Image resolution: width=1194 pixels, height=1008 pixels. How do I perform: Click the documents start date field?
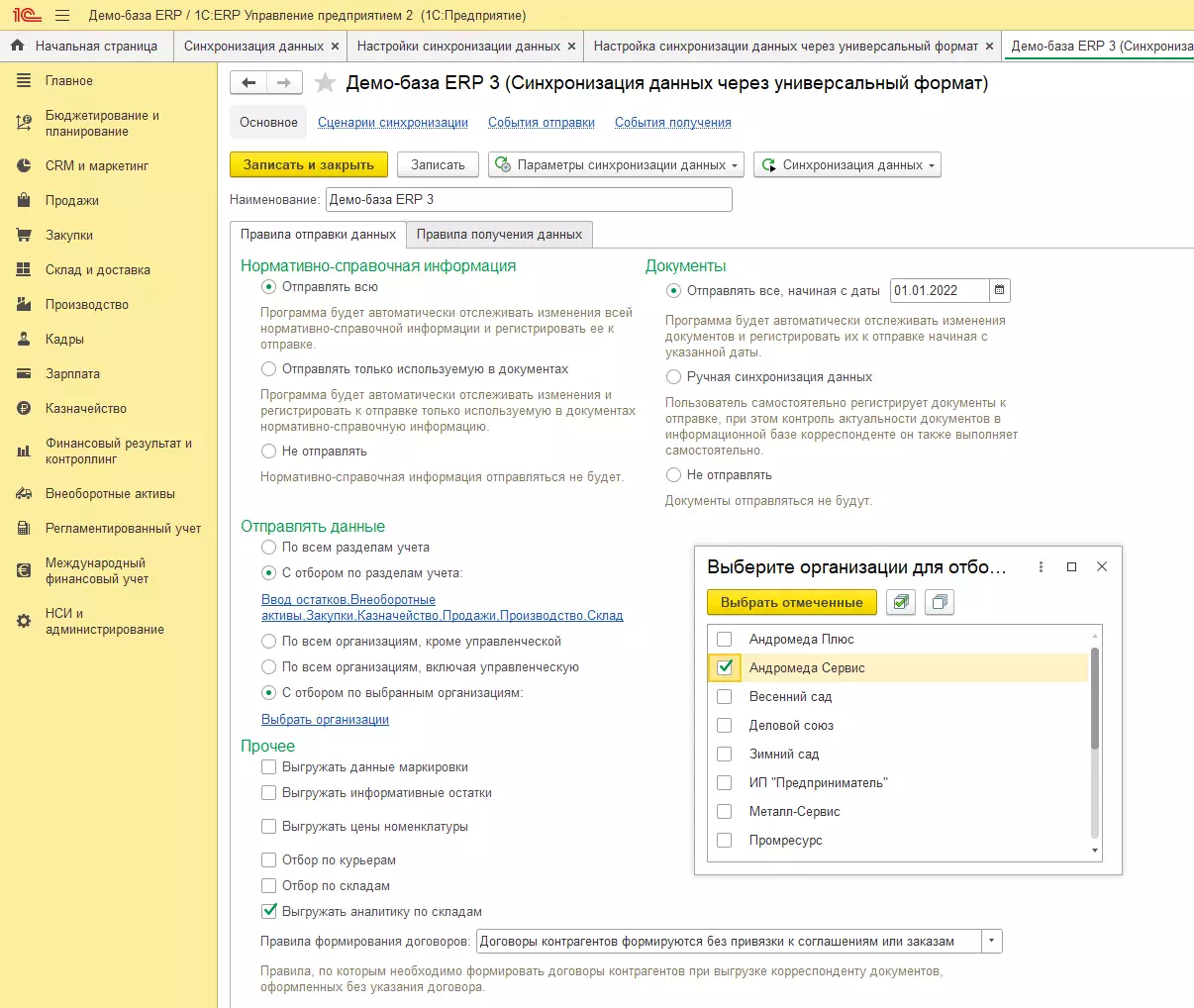tap(940, 290)
